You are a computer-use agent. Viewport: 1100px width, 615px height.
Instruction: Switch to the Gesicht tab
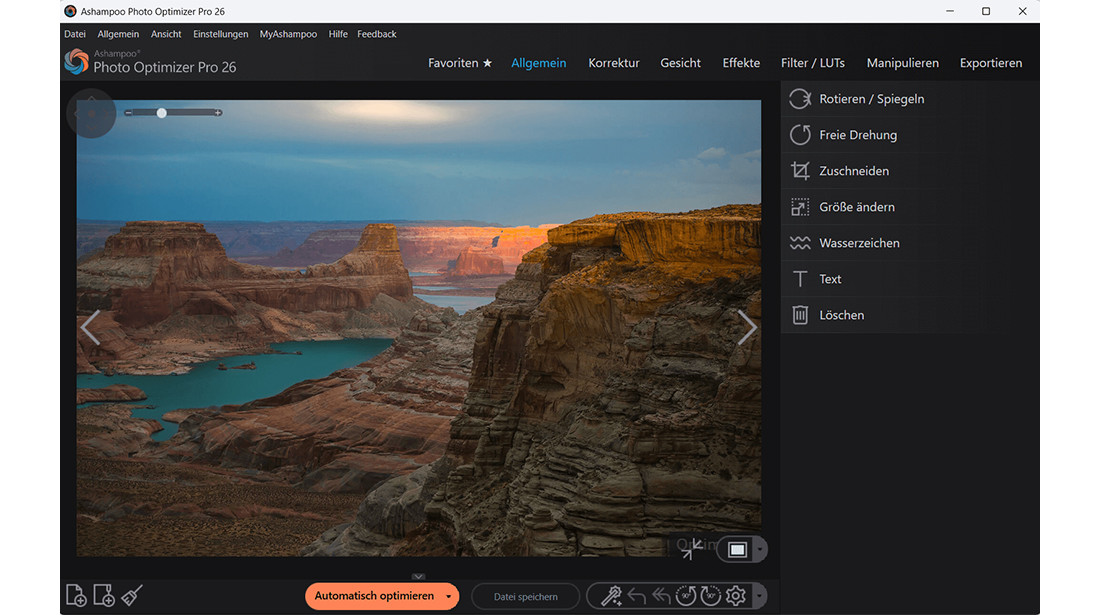coord(680,63)
